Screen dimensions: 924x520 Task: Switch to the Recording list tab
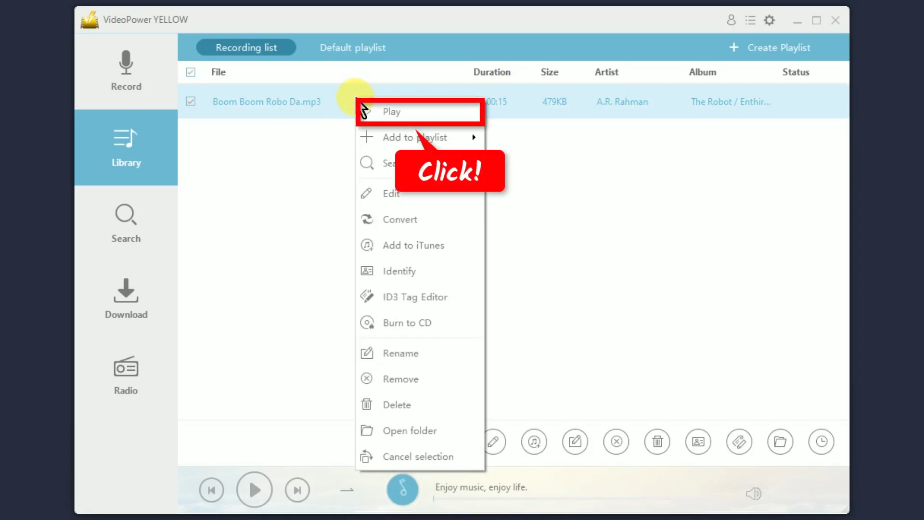(x=246, y=48)
